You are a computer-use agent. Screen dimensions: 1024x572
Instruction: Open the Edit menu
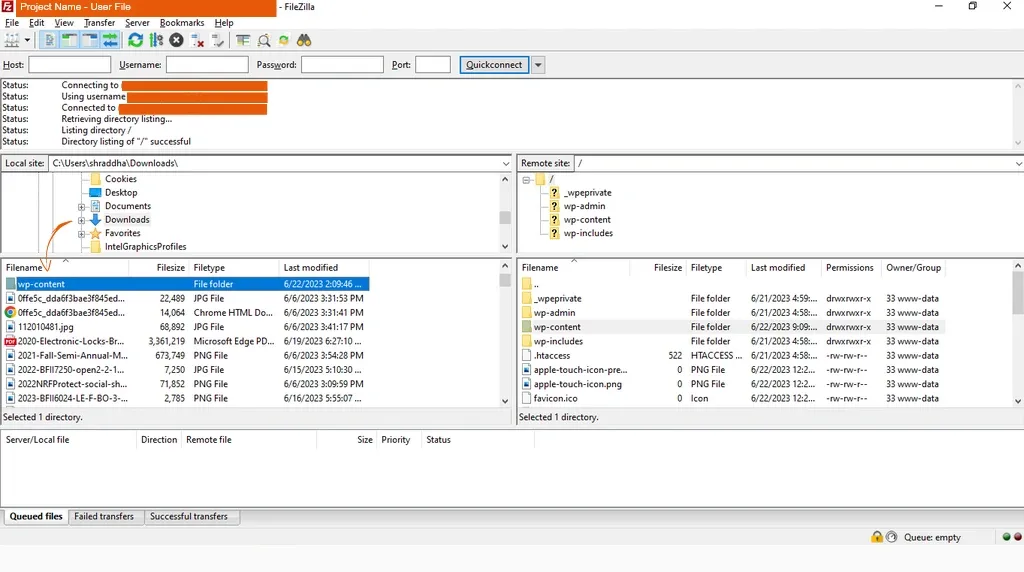(x=37, y=22)
